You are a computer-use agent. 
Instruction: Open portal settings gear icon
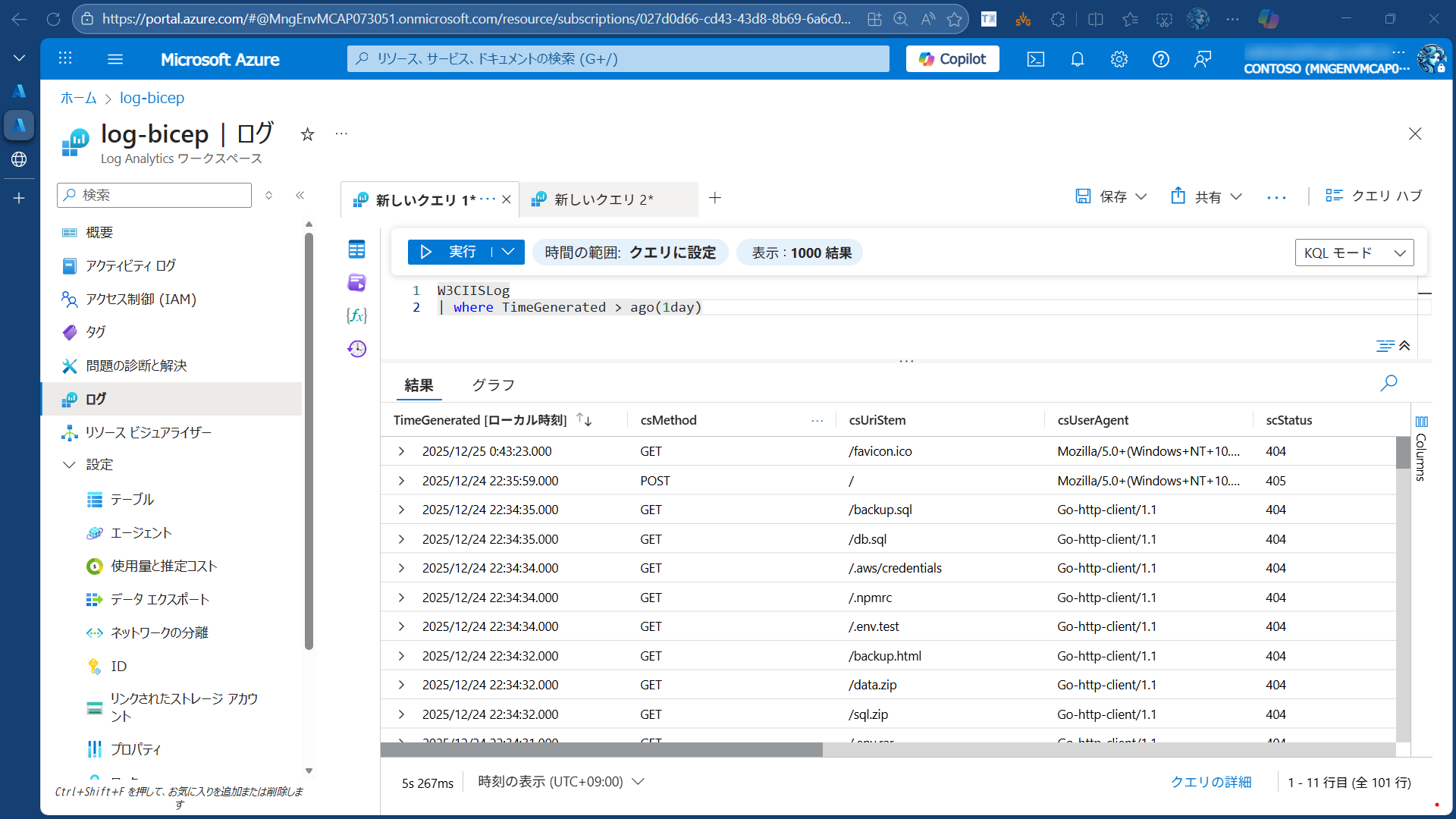[1119, 59]
